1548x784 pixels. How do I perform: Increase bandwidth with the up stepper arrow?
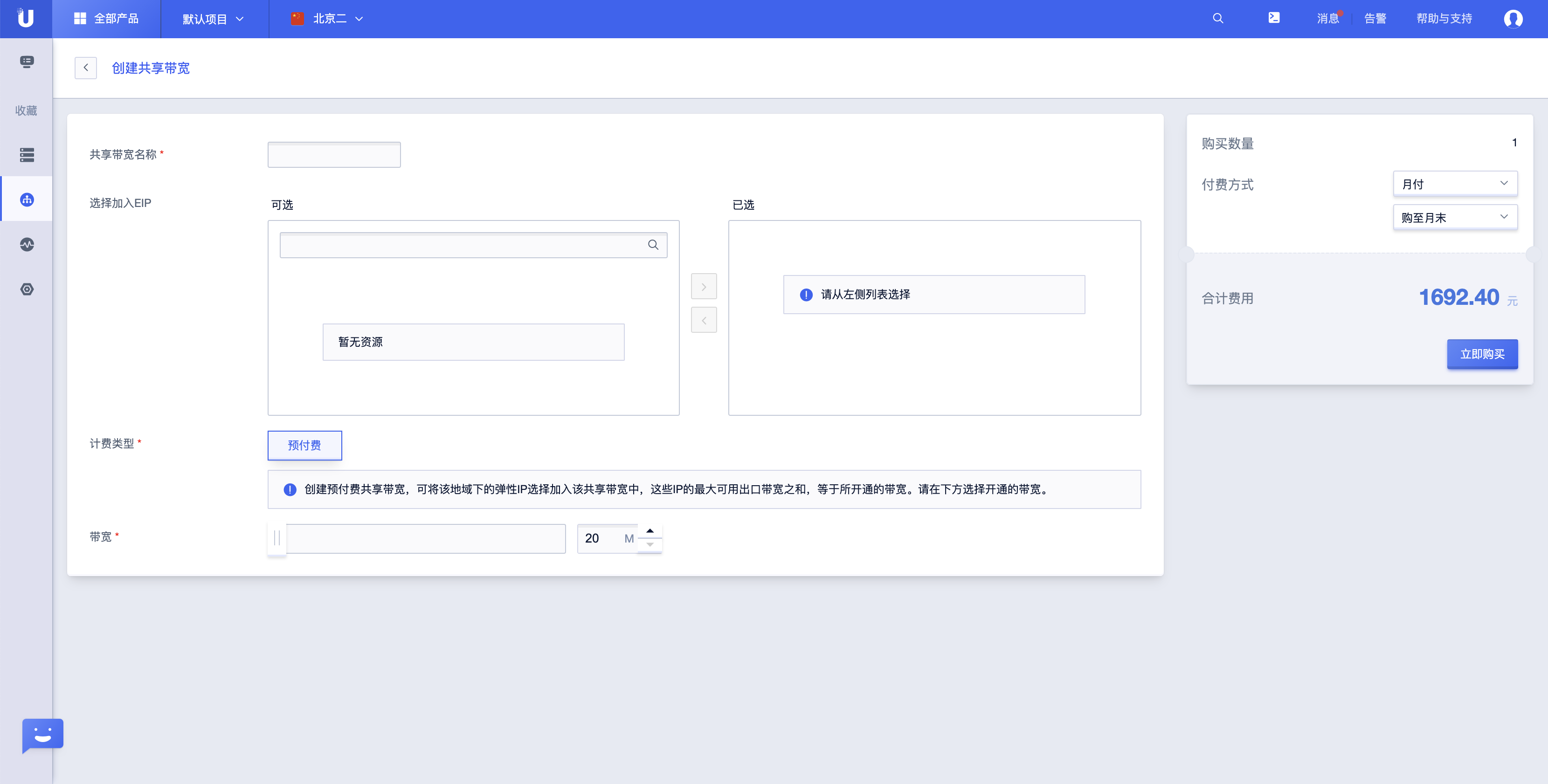[x=650, y=531]
